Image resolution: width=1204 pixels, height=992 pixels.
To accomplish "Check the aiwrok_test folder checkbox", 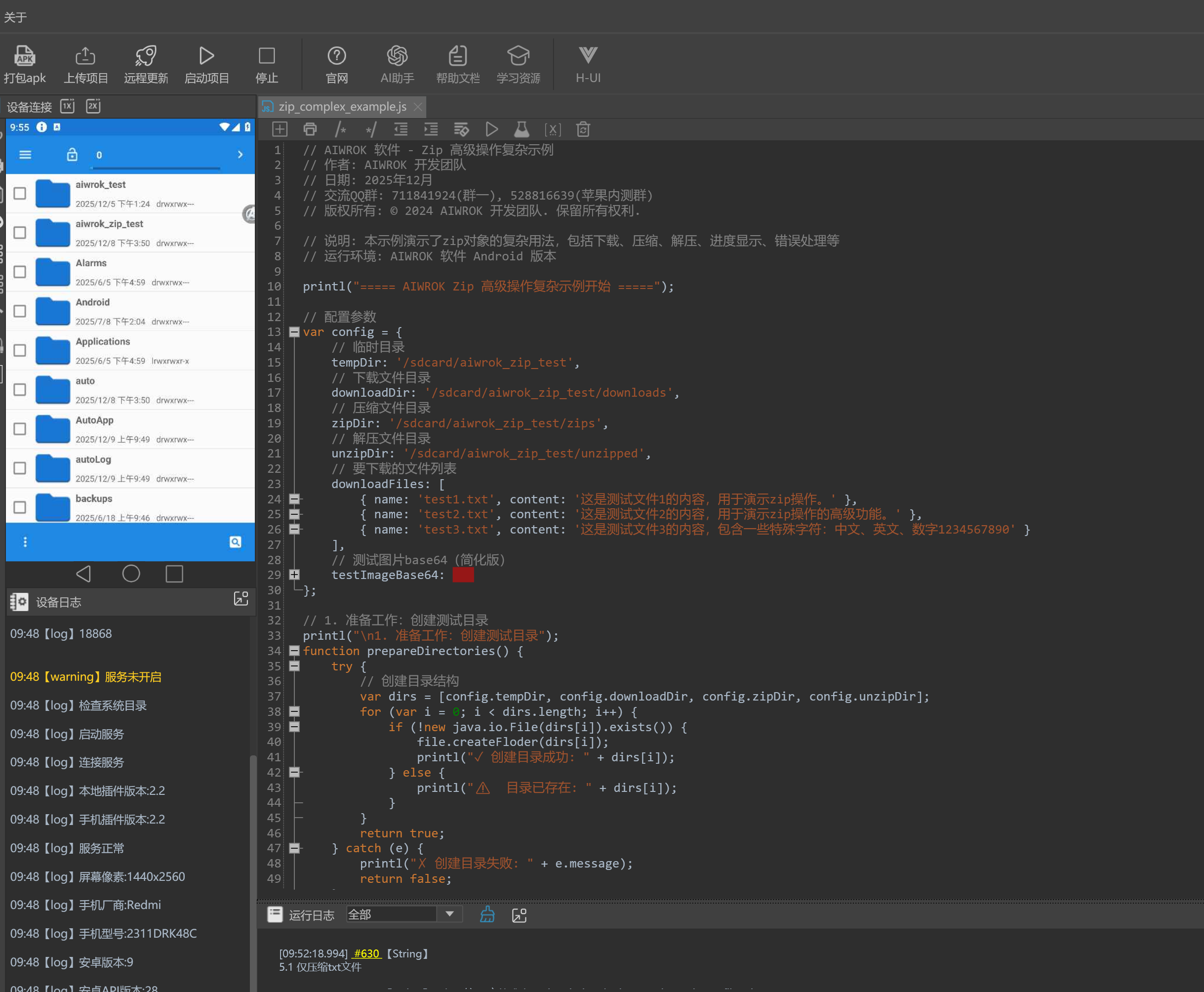I will click(20, 193).
